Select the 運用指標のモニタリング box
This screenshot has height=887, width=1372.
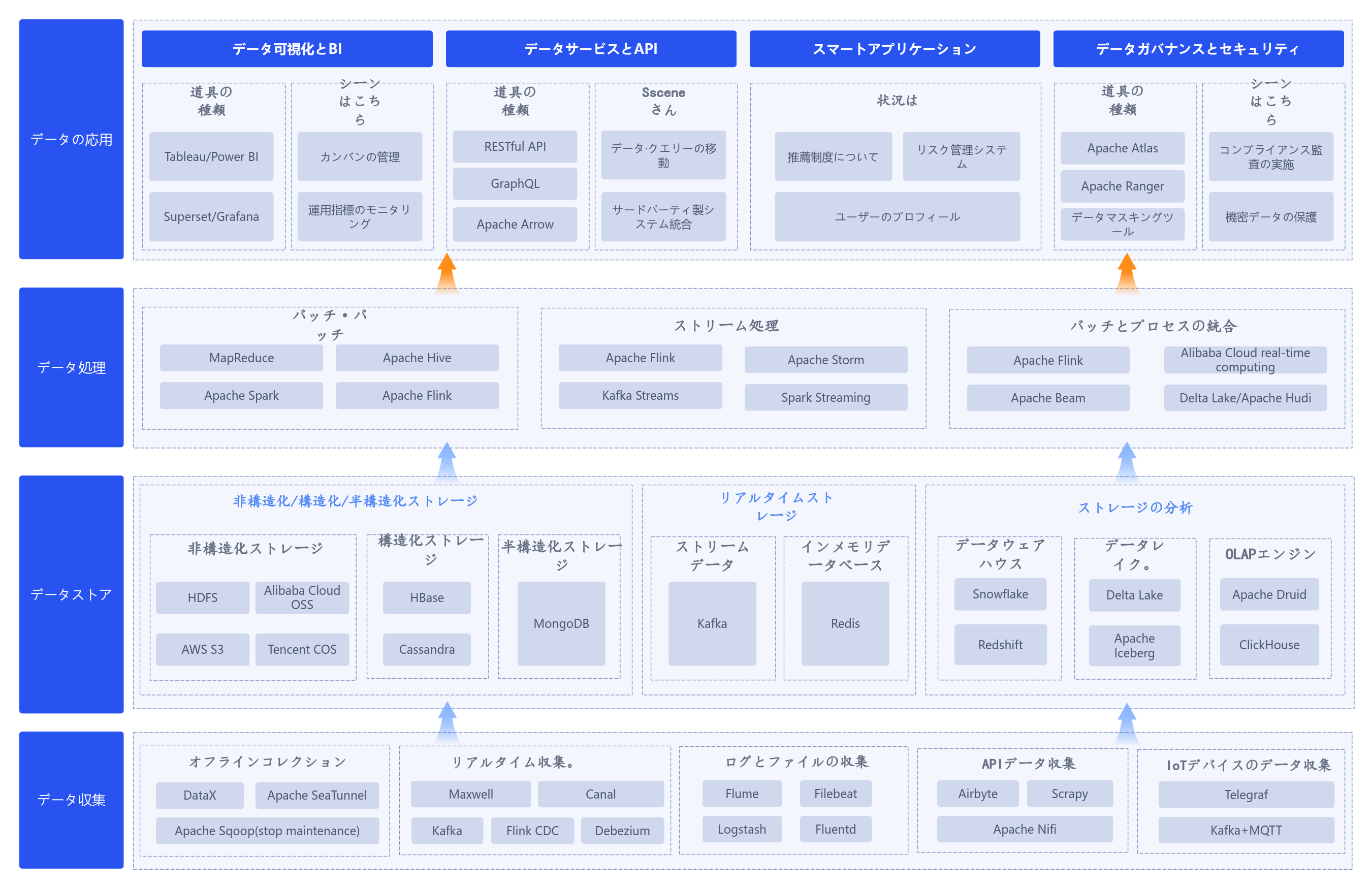point(360,216)
